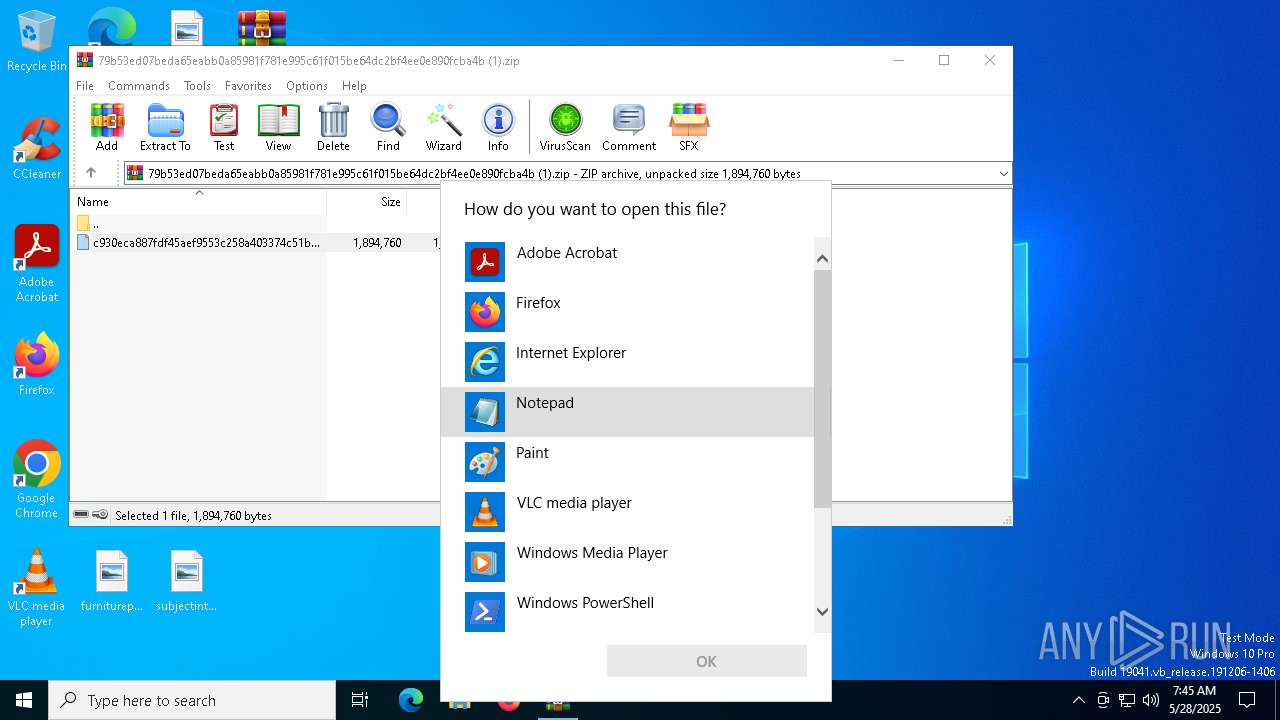Click OK in the open-with dialog
The width and height of the screenshot is (1280, 720).
pos(706,661)
